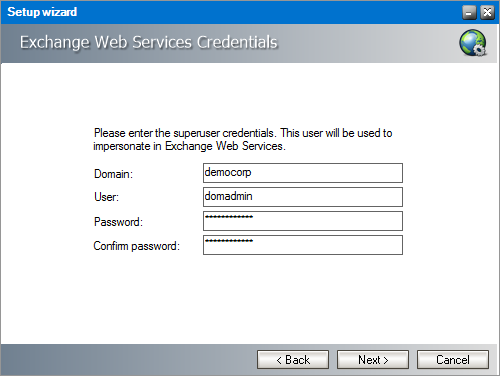The image size is (500, 376).
Task: Click the gray header banner beside the heading
Action: click(367, 43)
